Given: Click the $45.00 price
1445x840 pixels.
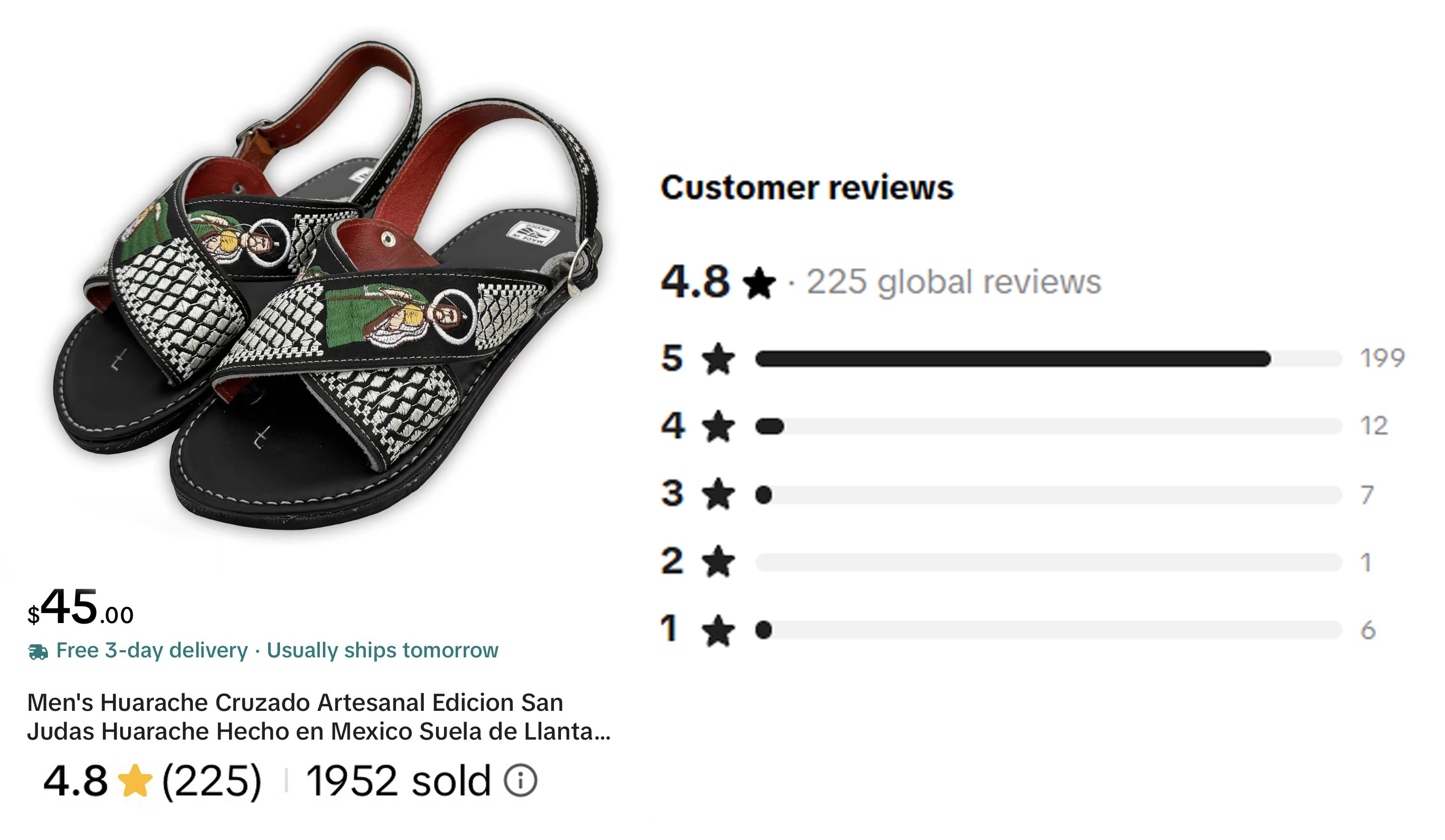Looking at the screenshot, I should (80, 606).
